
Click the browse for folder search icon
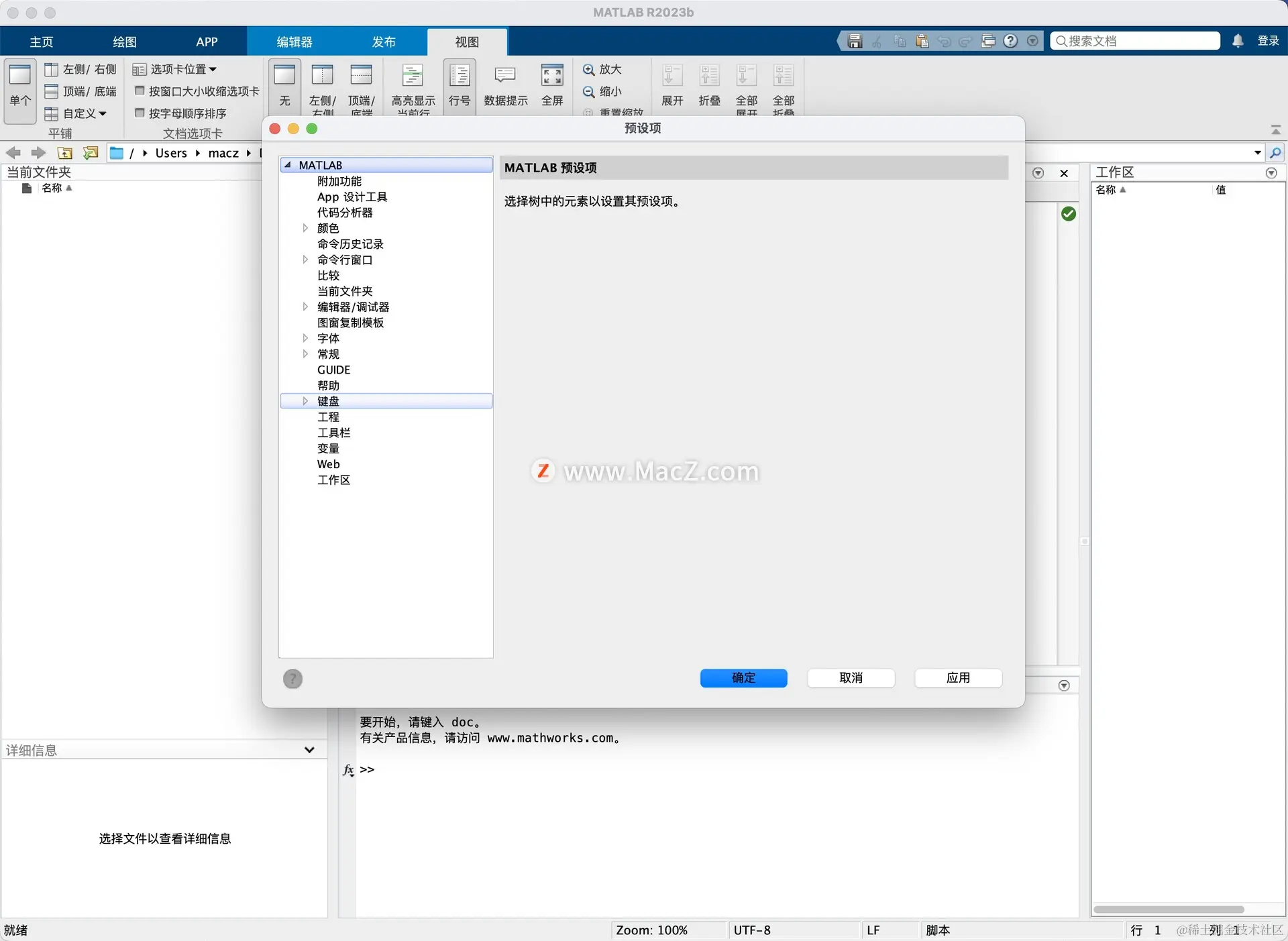click(x=1275, y=153)
